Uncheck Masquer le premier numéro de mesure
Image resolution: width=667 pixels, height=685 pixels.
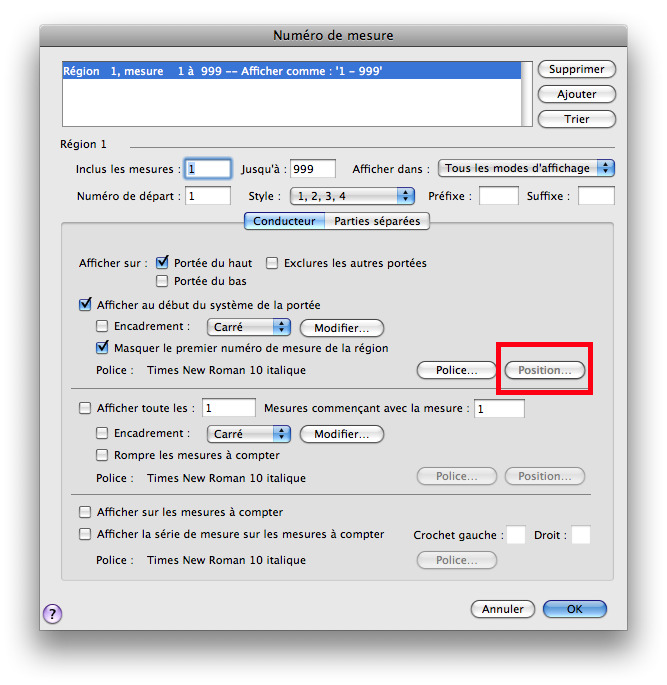[102, 348]
